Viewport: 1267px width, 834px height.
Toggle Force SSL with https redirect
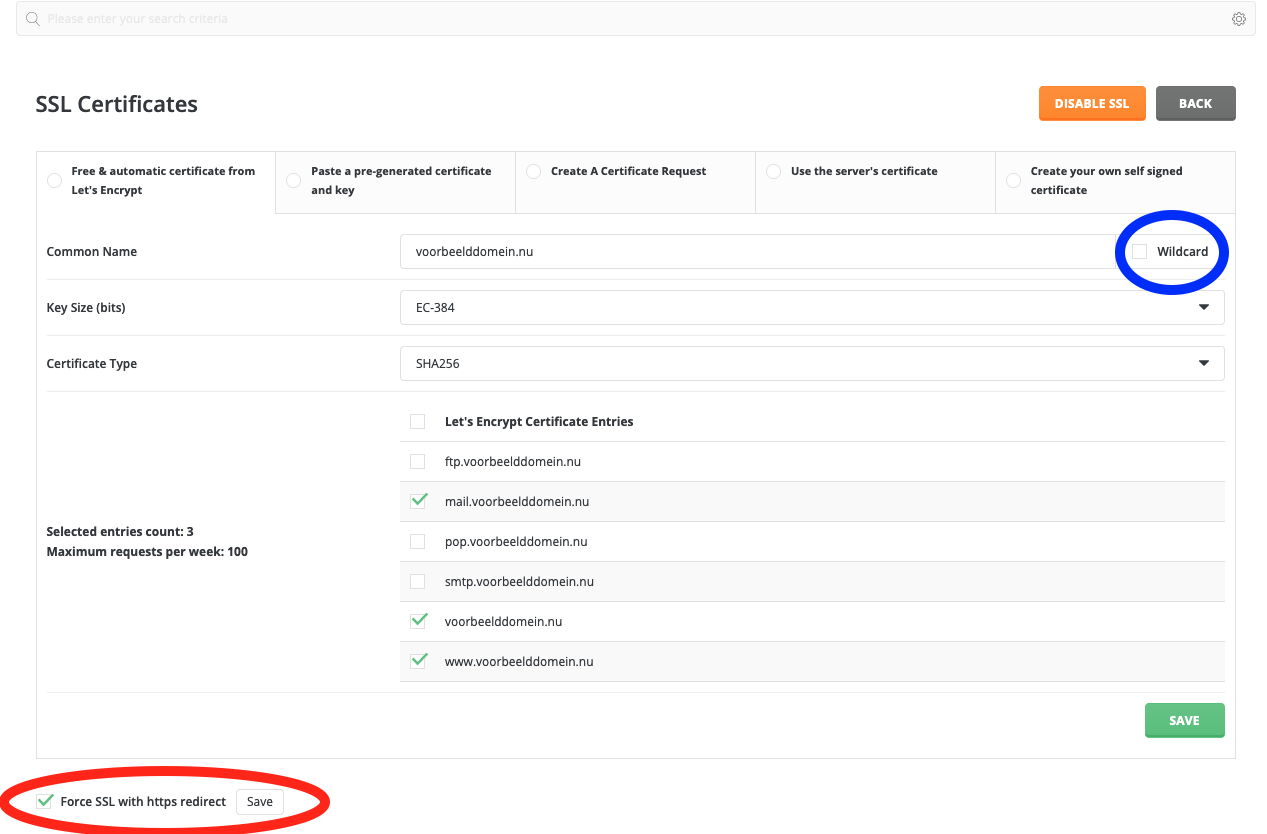pos(44,801)
